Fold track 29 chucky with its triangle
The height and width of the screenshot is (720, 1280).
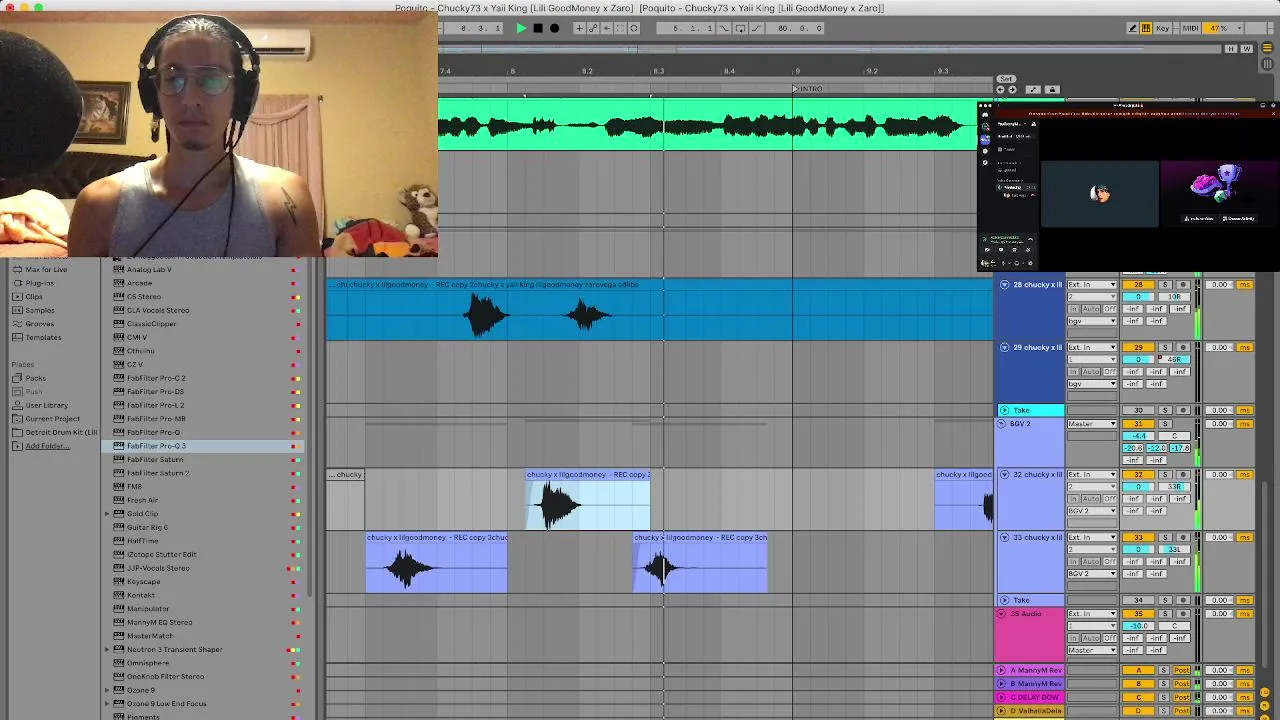(x=1004, y=347)
